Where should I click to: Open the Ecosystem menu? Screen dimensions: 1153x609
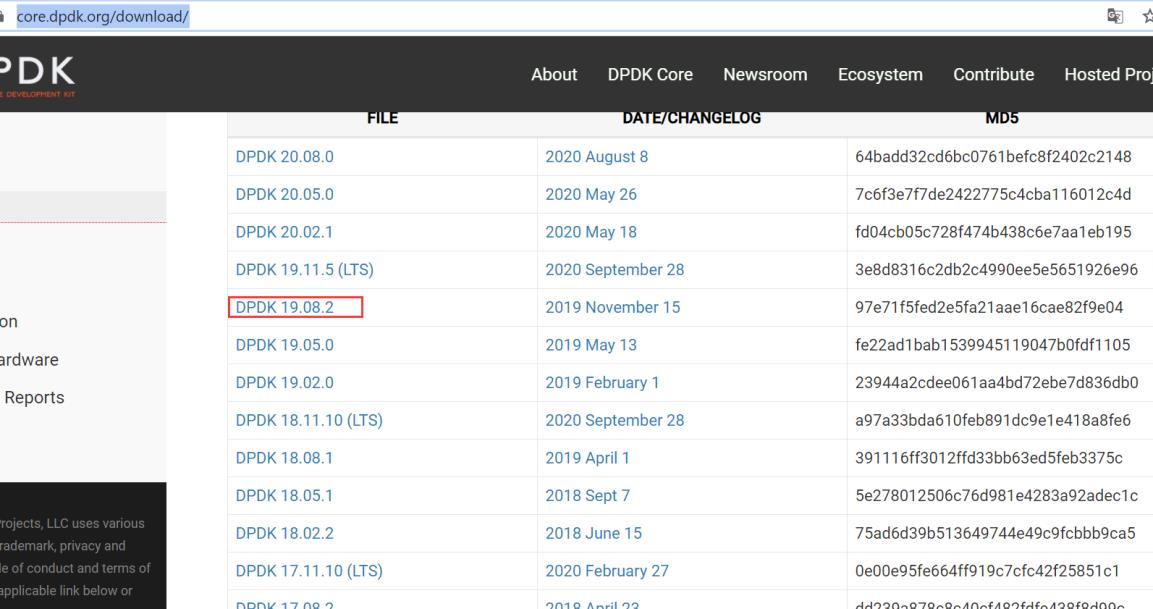880,74
